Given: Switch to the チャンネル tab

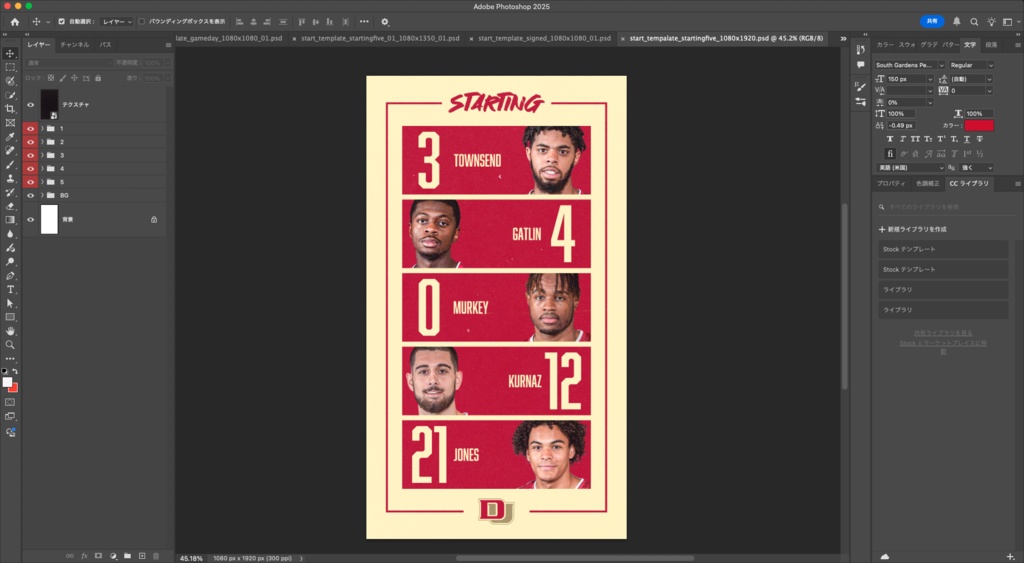Looking at the screenshot, I should (x=74, y=44).
